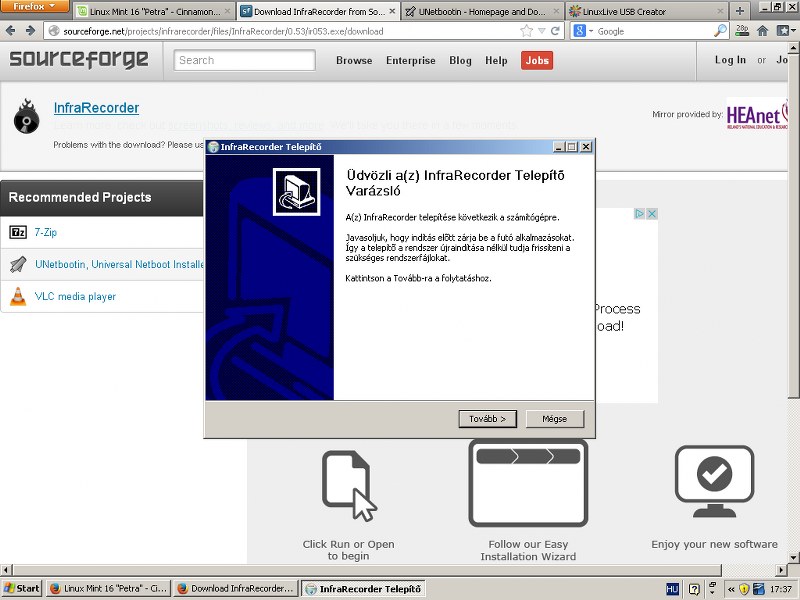The height and width of the screenshot is (600, 800).
Task: Click the site identity icon in address bar
Action: point(54,31)
